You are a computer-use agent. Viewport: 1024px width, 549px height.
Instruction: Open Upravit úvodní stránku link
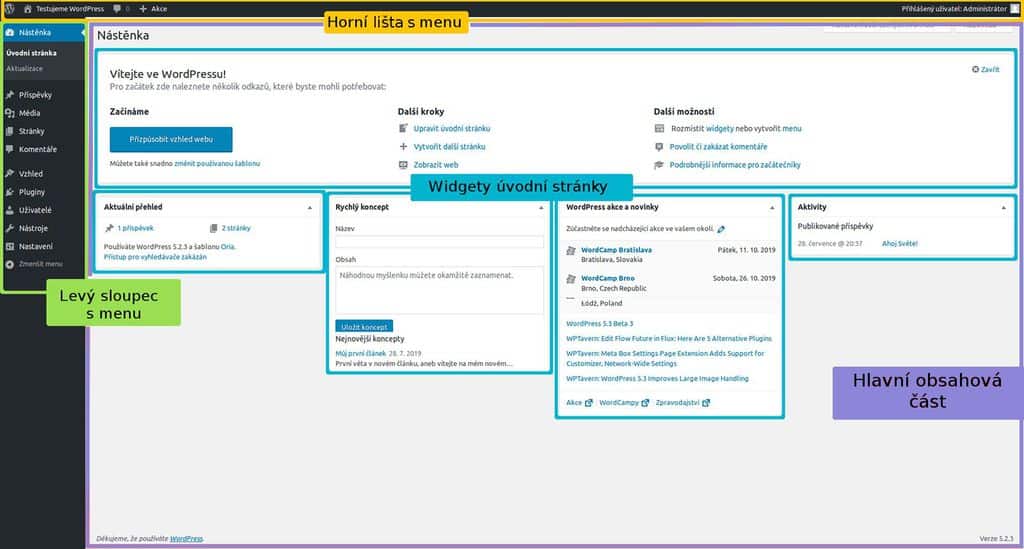[452, 129]
